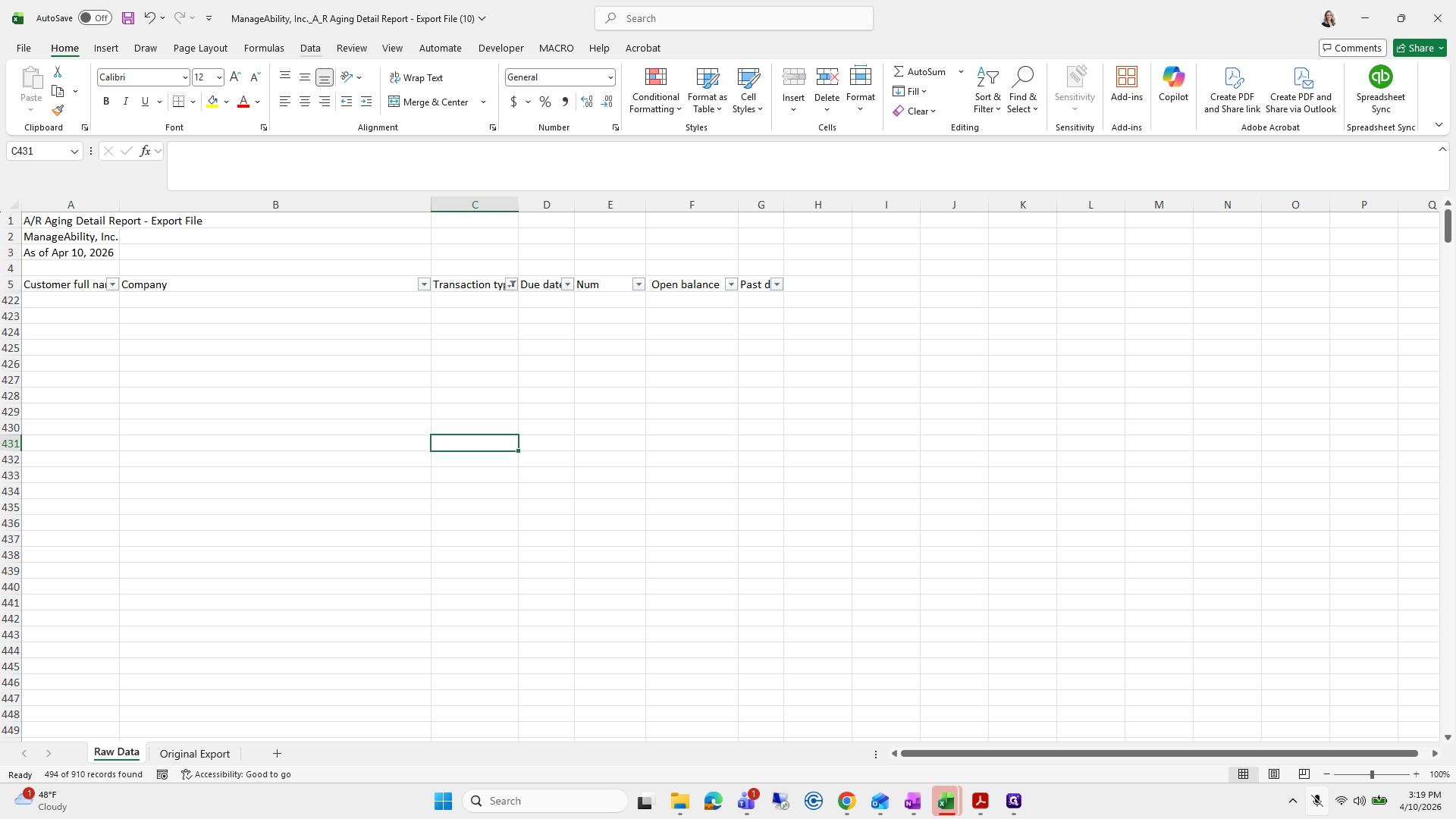Viewport: 1456px width, 819px height.
Task: Toggle Bold formatting
Action: coord(106,102)
